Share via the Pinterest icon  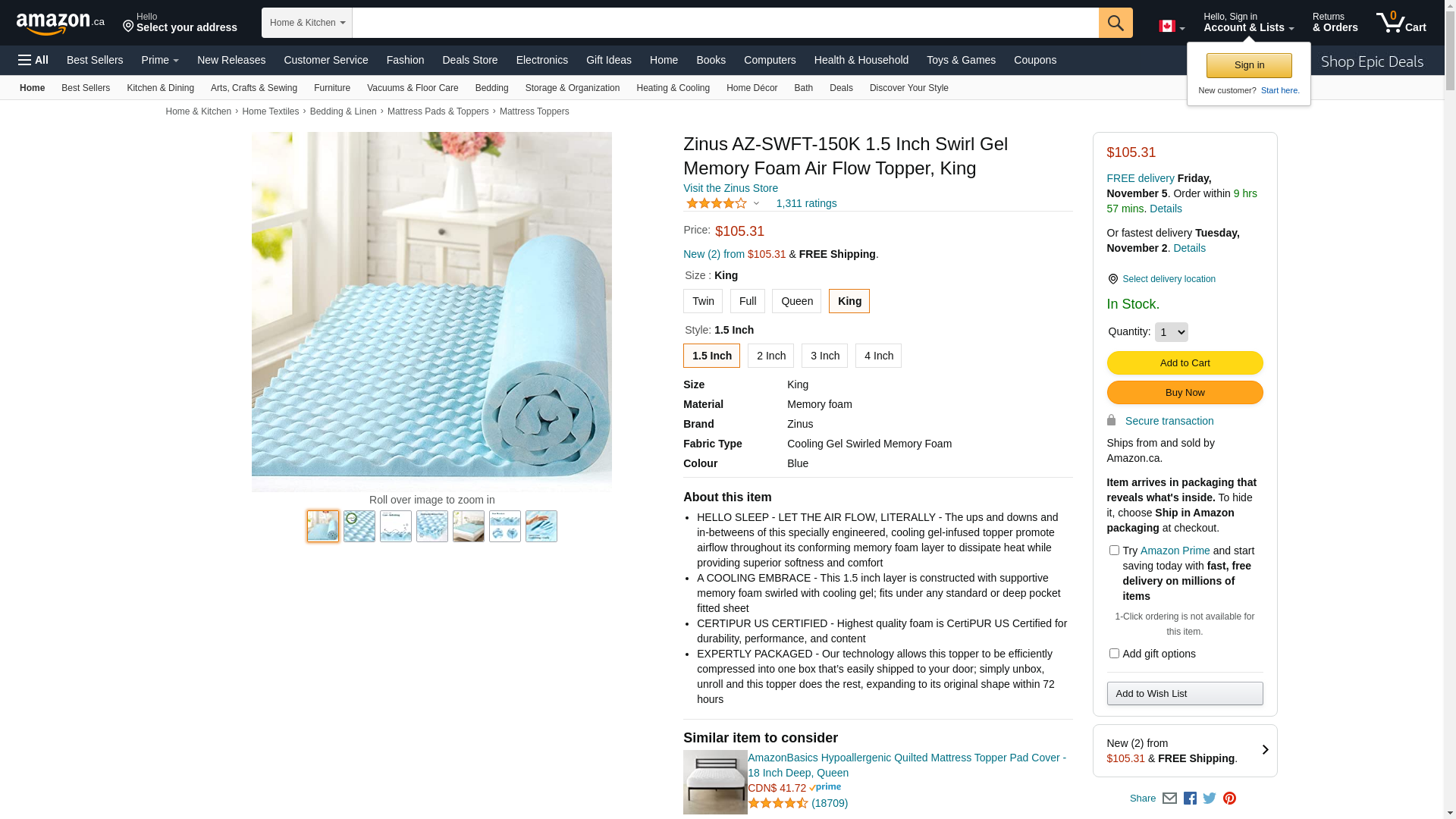[x=1229, y=799]
